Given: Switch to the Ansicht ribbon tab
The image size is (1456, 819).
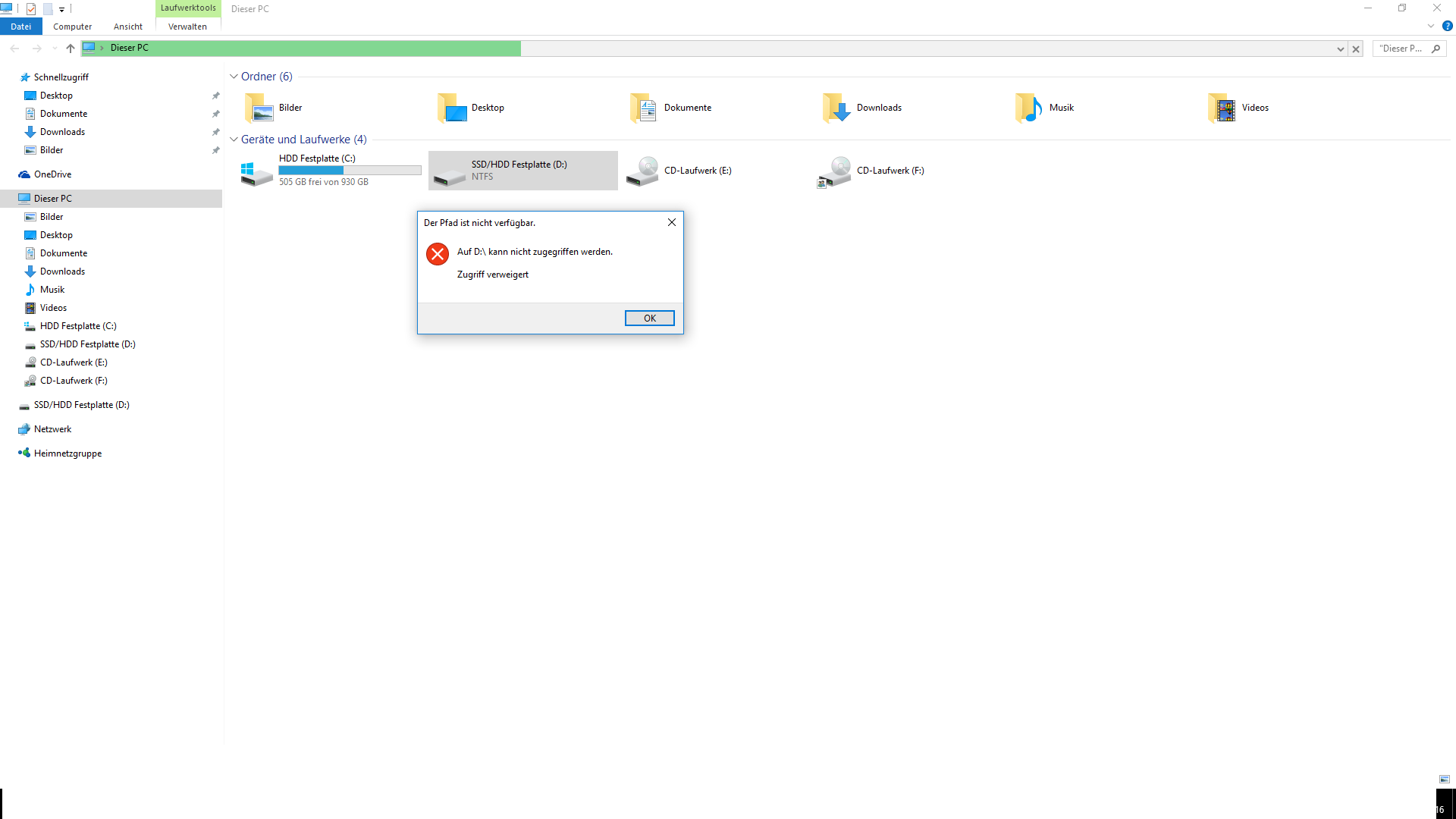Looking at the screenshot, I should coord(127,27).
